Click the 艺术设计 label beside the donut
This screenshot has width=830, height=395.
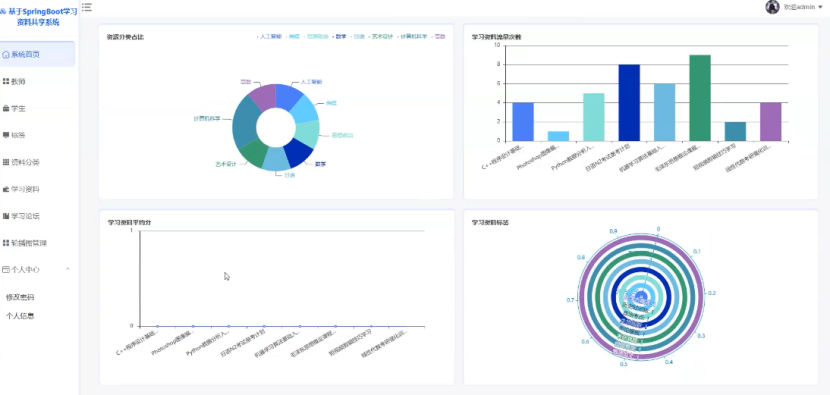(x=226, y=164)
